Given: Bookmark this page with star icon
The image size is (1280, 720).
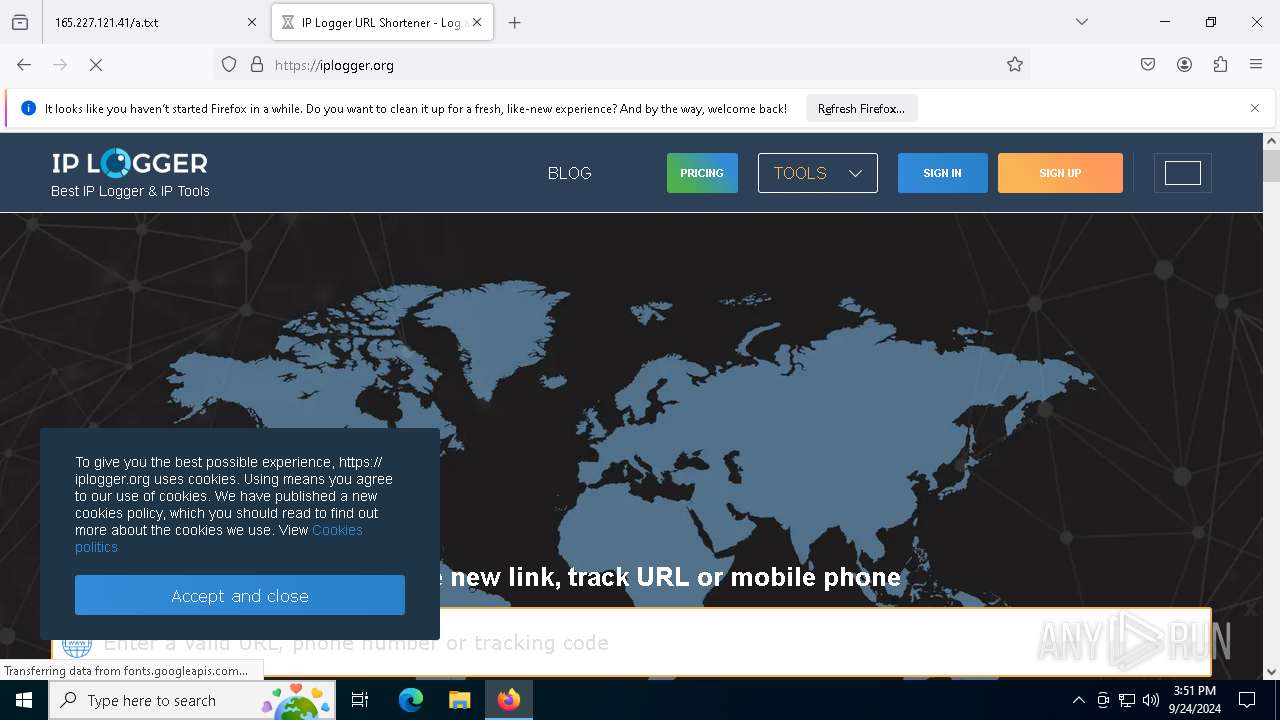Looking at the screenshot, I should 1015,65.
